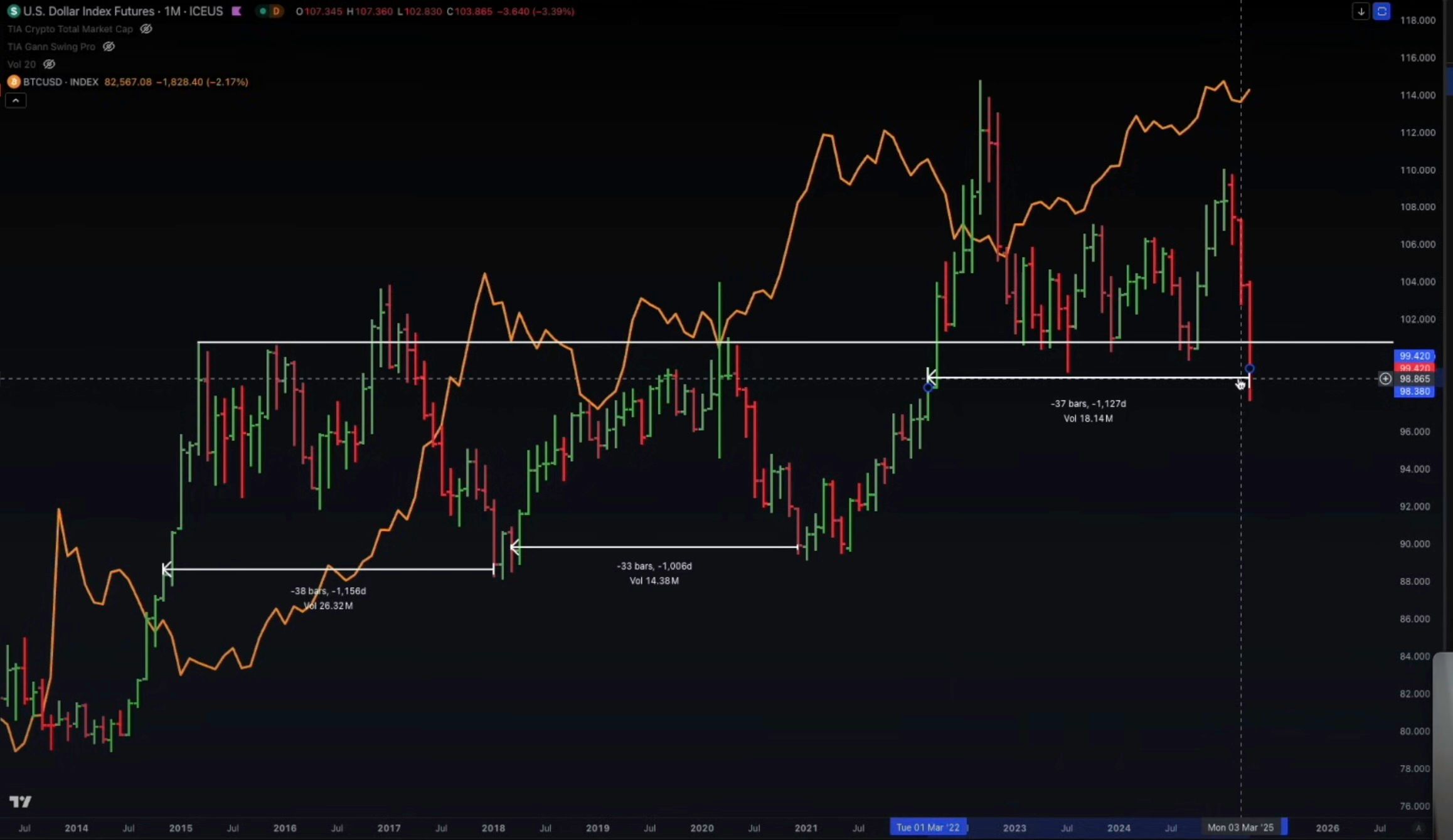Click the U.S. Dollar Index symbol logo
The height and width of the screenshot is (840, 1453).
click(x=13, y=11)
